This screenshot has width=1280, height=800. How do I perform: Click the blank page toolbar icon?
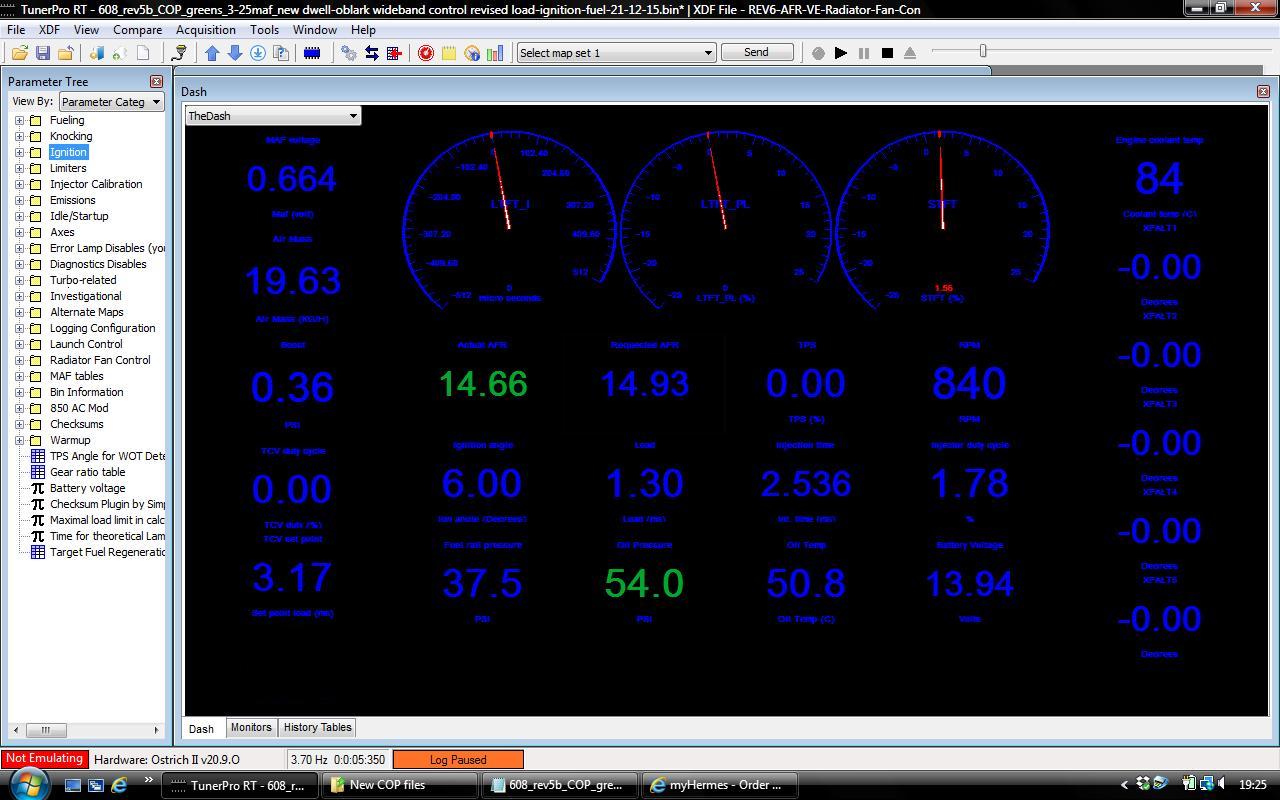tap(143, 53)
